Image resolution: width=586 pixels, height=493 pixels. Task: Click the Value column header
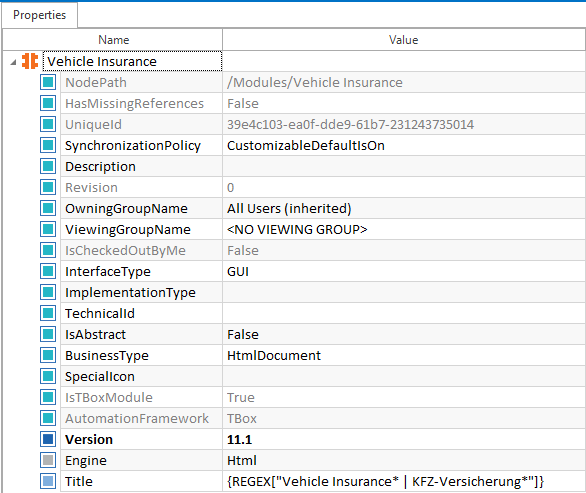(404, 40)
